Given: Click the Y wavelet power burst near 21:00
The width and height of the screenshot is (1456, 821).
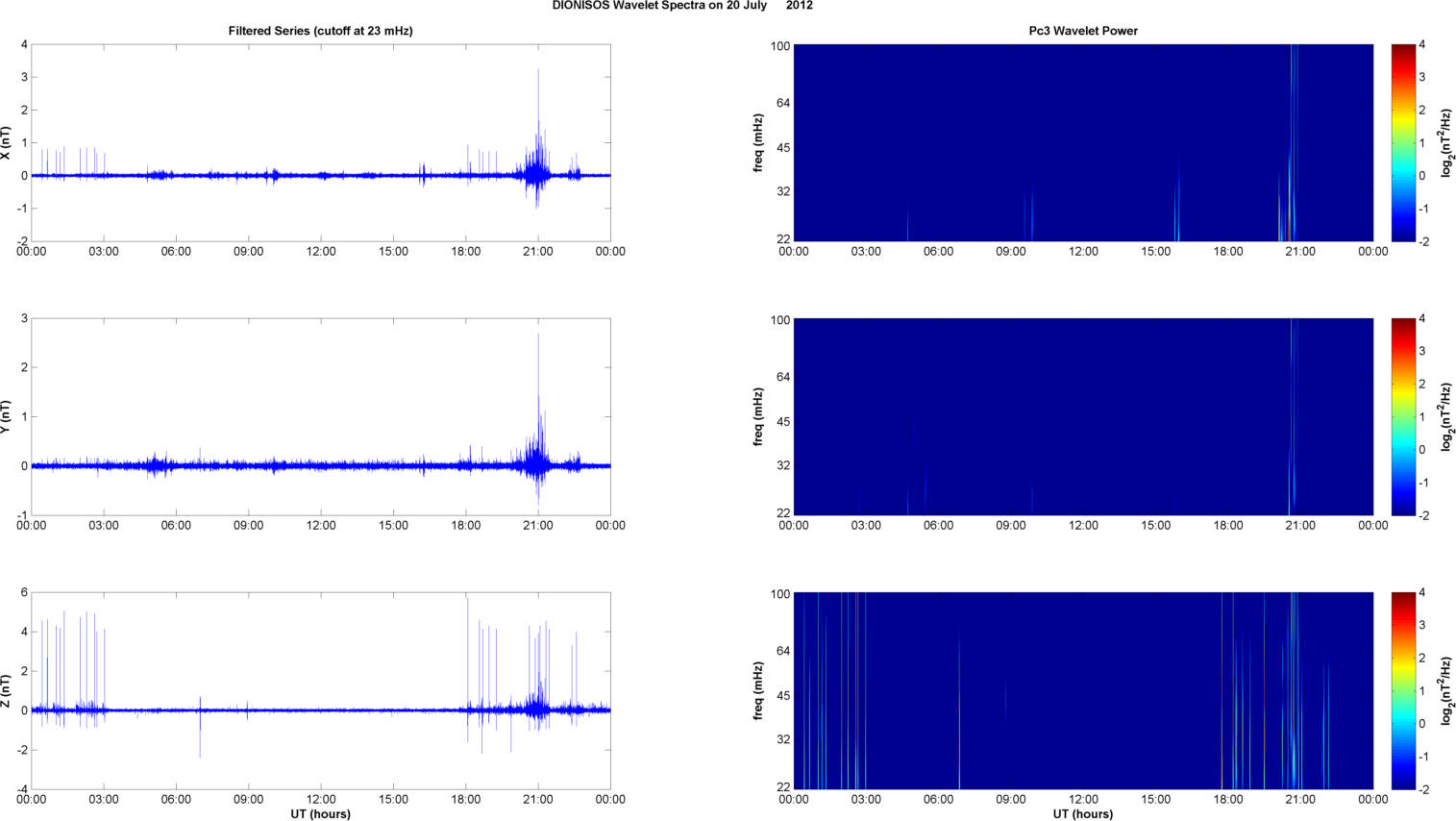Looking at the screenshot, I should [x=1293, y=416].
